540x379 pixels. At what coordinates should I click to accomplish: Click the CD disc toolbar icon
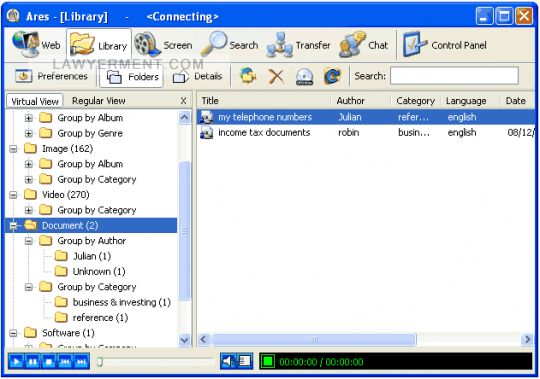(x=304, y=76)
